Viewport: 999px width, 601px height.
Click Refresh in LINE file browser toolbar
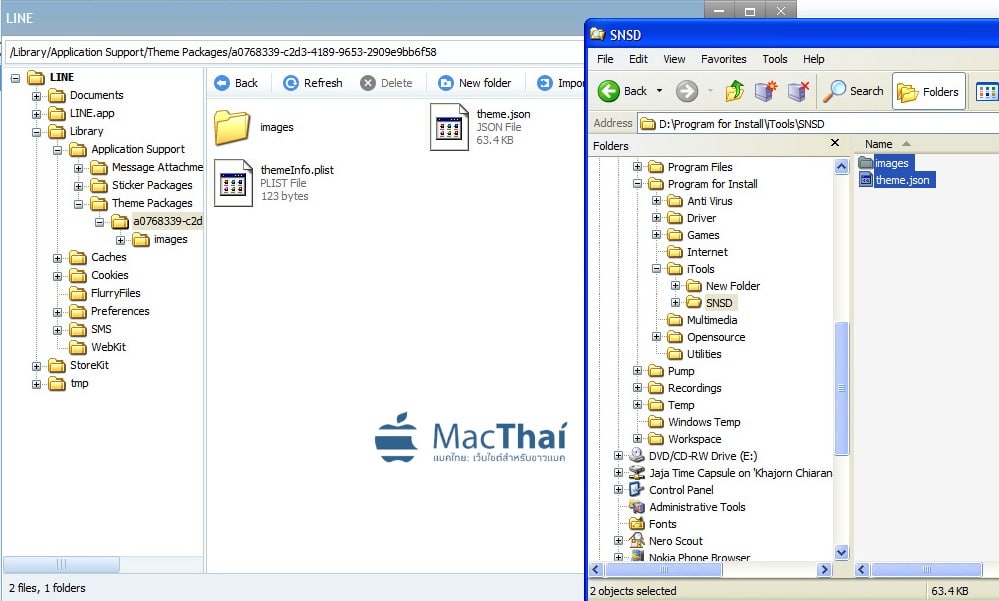(x=312, y=83)
